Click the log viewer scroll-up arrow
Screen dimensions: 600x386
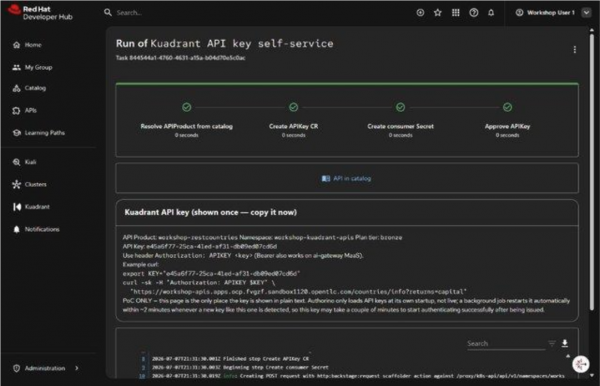(x=568, y=356)
